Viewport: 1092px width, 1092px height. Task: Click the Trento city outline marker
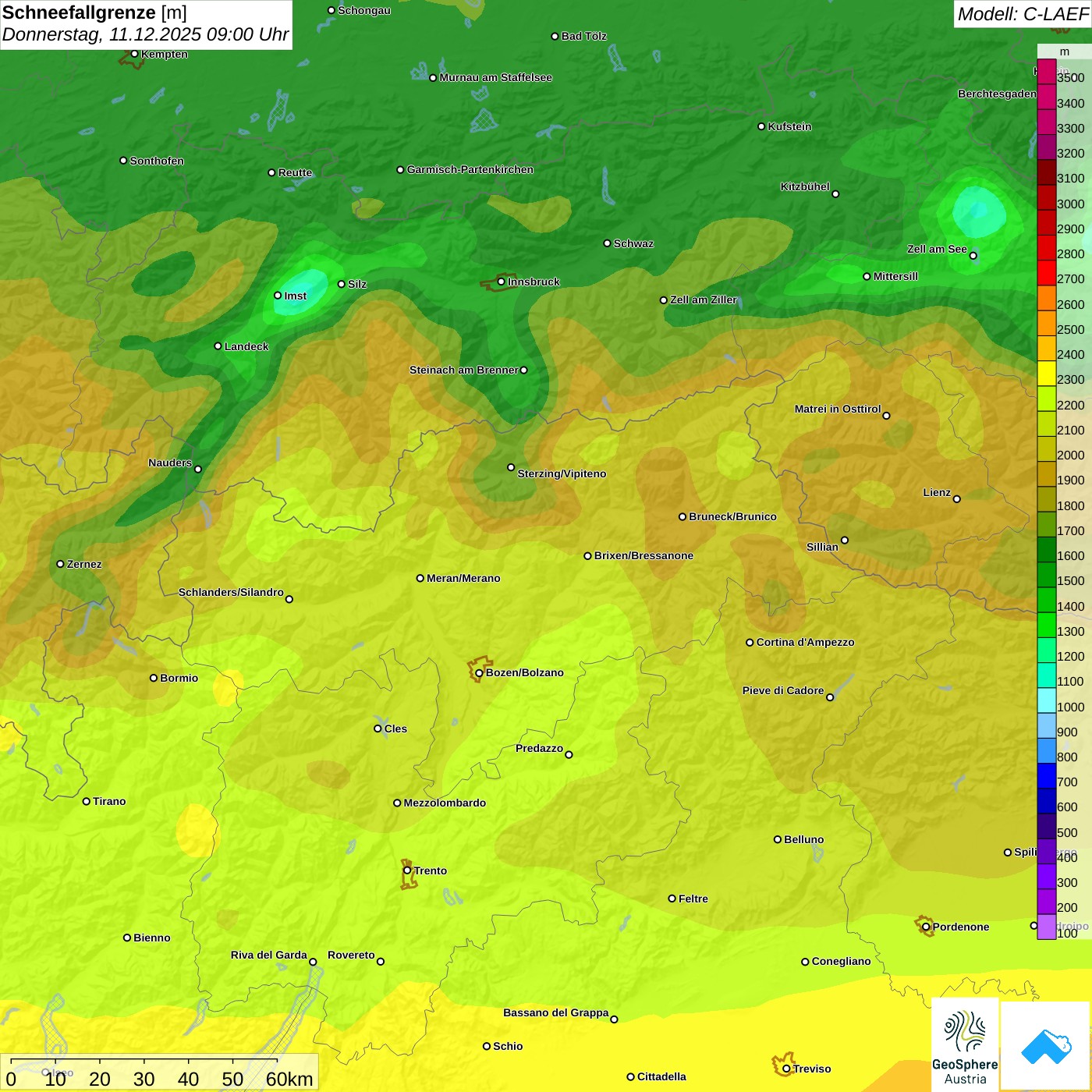407,870
